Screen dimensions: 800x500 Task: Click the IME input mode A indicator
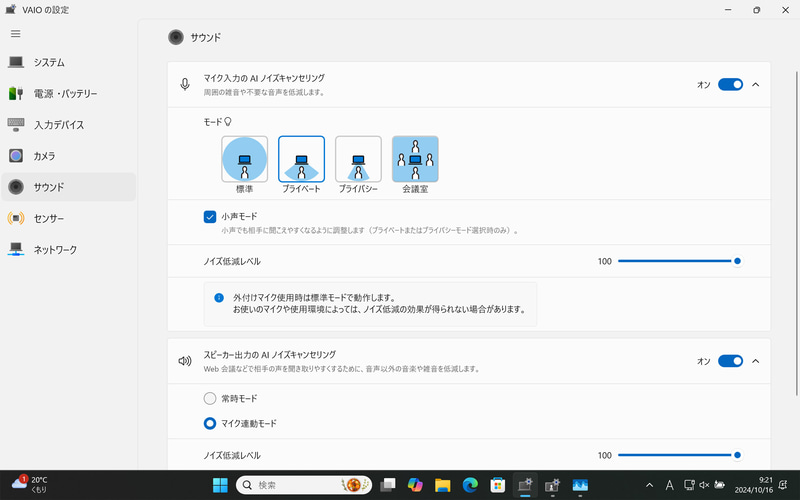pyautogui.click(x=669, y=485)
